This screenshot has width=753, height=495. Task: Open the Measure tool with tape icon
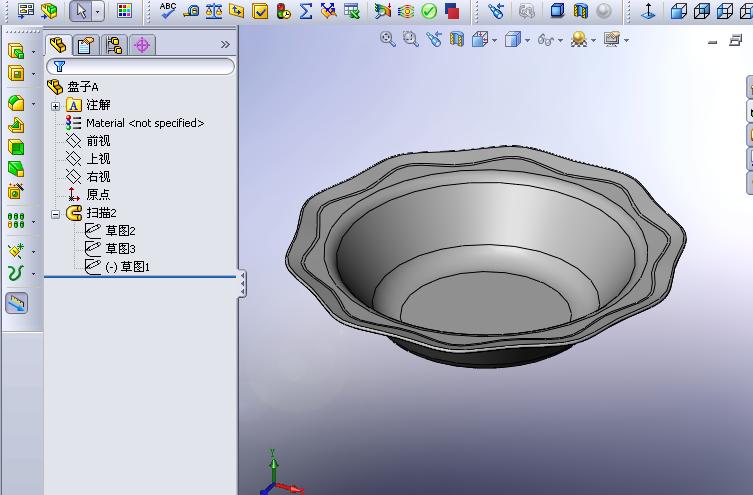[191, 11]
